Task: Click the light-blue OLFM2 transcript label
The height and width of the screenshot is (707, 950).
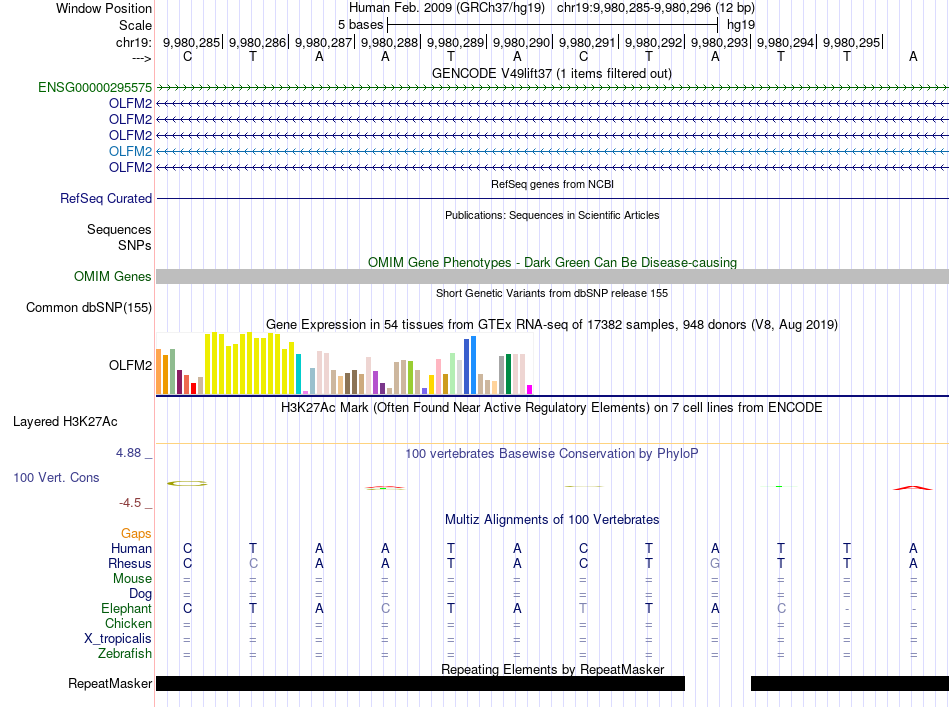Action: [130, 151]
